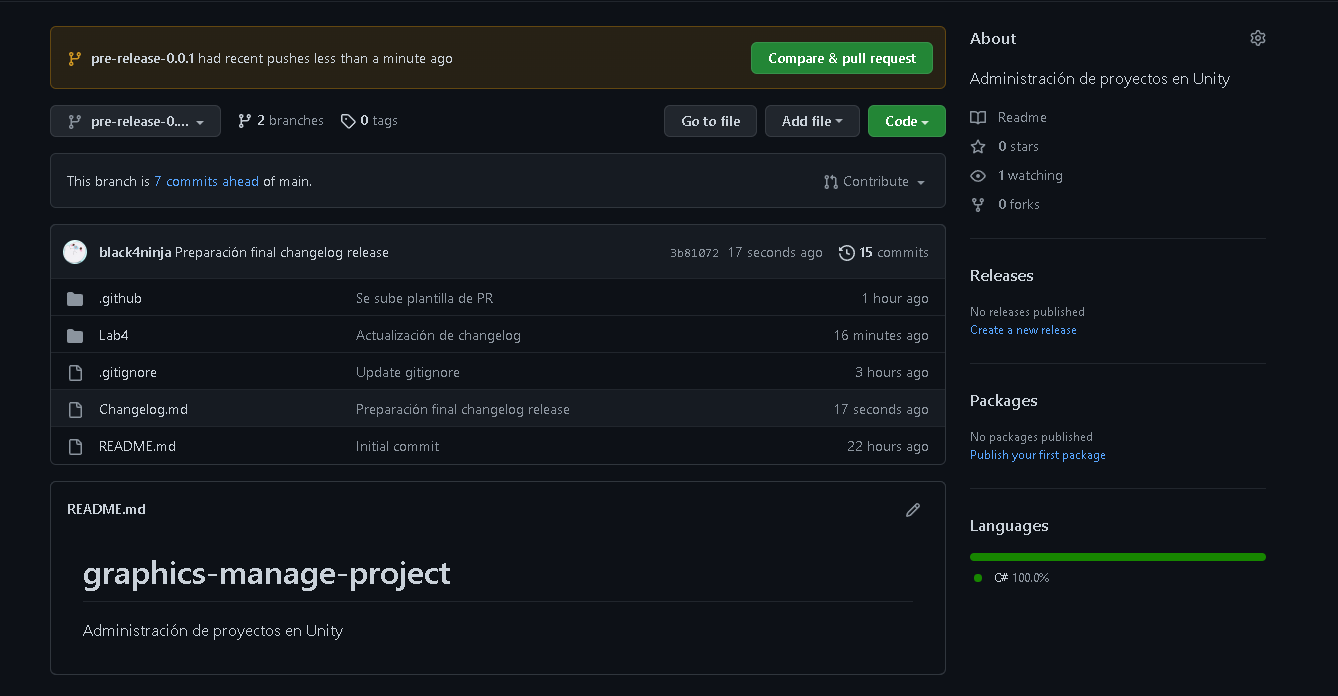
Task: Click the graphics-manage-project README heading
Action: tap(267, 574)
